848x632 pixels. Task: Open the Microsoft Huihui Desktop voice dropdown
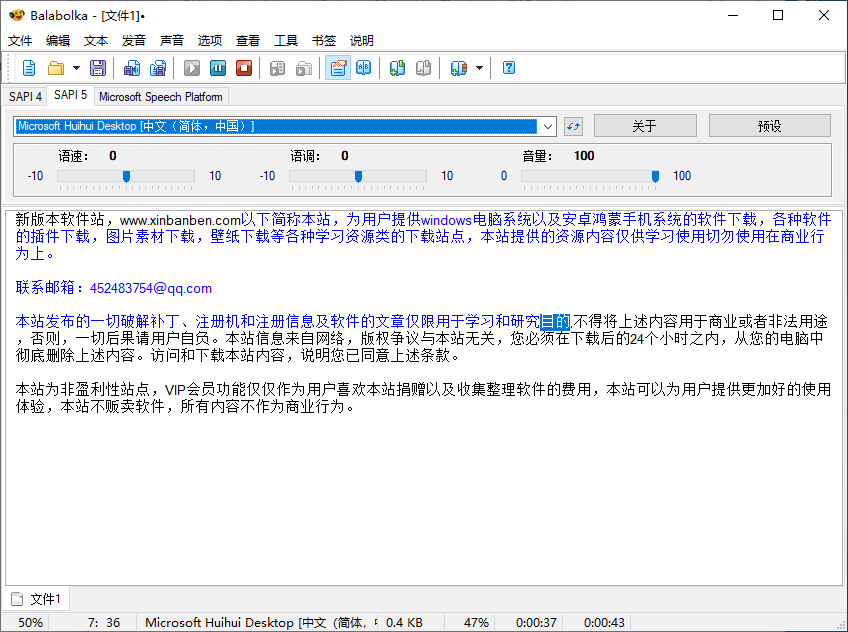285,127
